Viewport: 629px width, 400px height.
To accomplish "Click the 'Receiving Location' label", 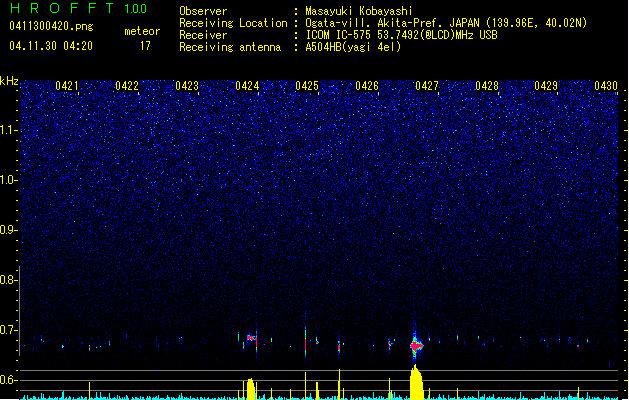I will (233, 23).
